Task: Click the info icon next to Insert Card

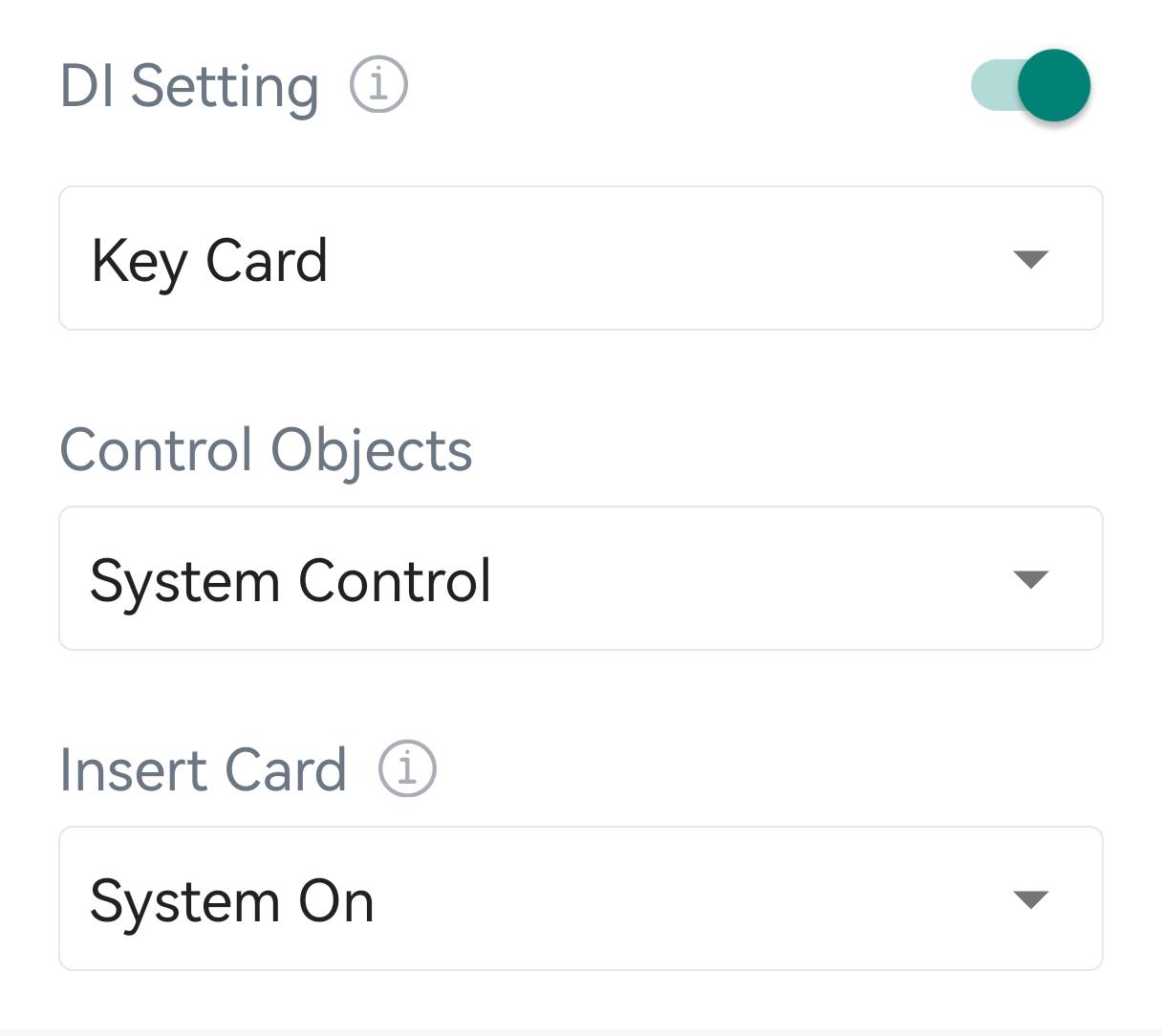Action: pos(407,768)
